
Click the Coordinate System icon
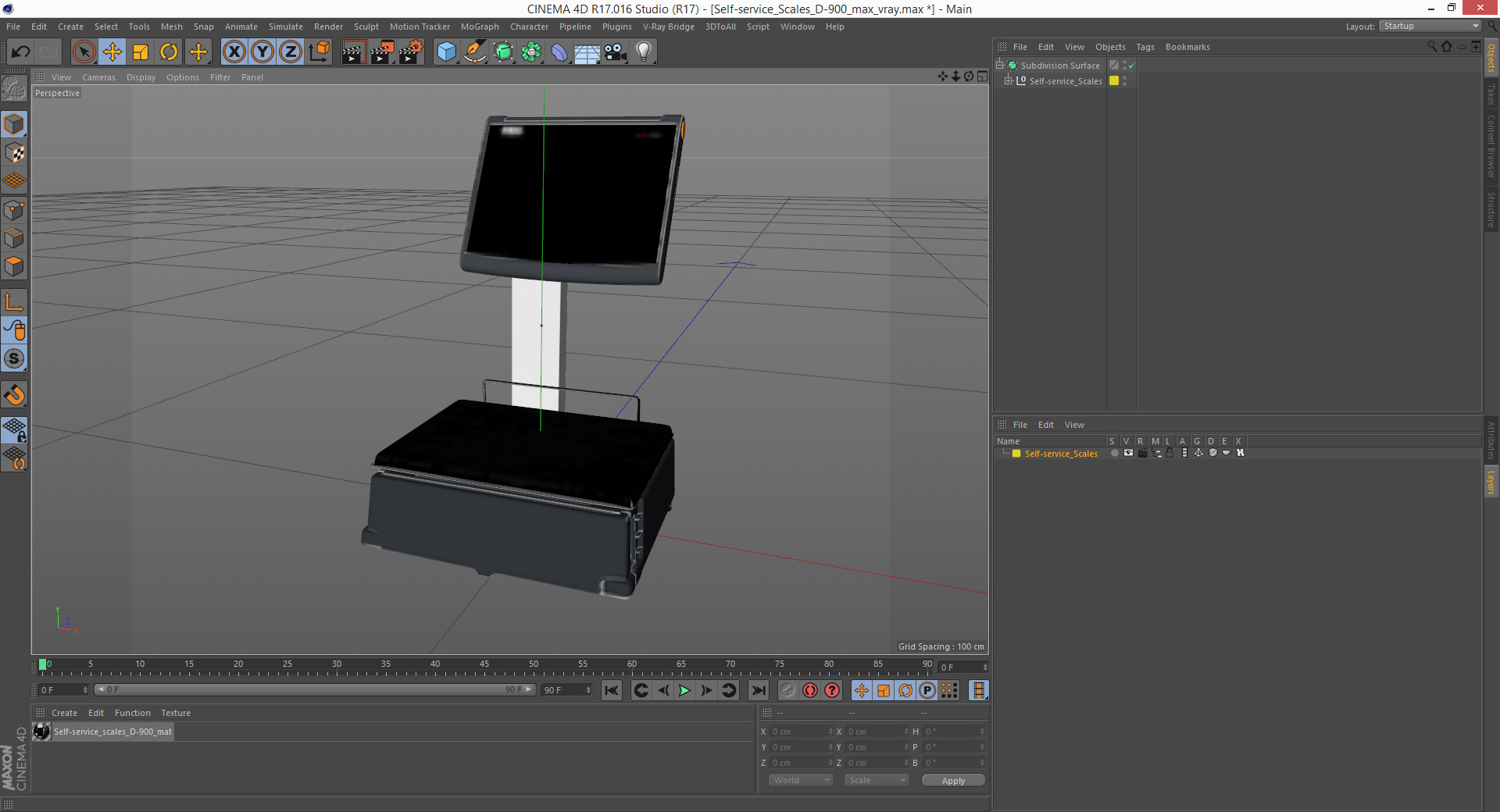click(320, 52)
